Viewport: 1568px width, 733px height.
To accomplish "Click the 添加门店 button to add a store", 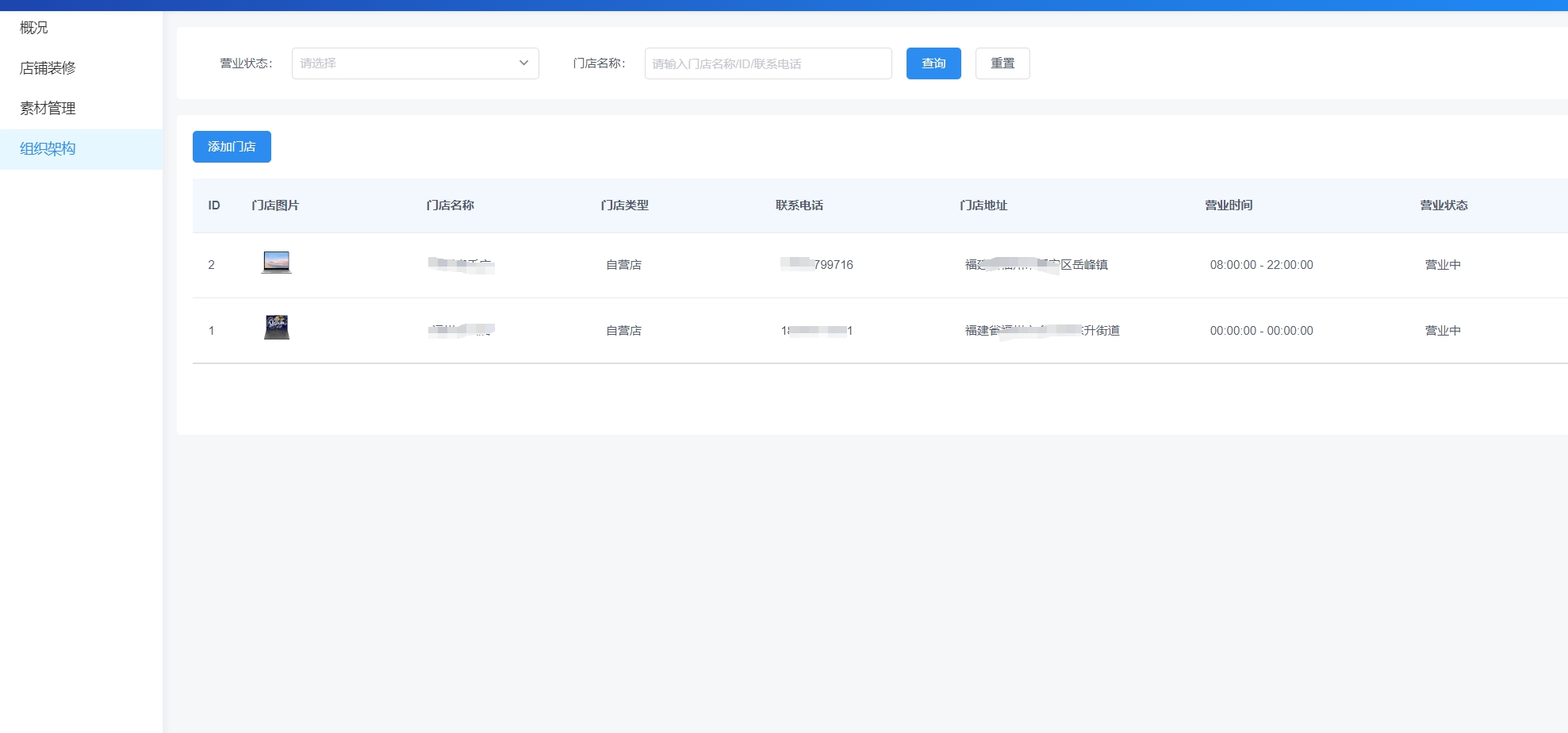I will 231,146.
